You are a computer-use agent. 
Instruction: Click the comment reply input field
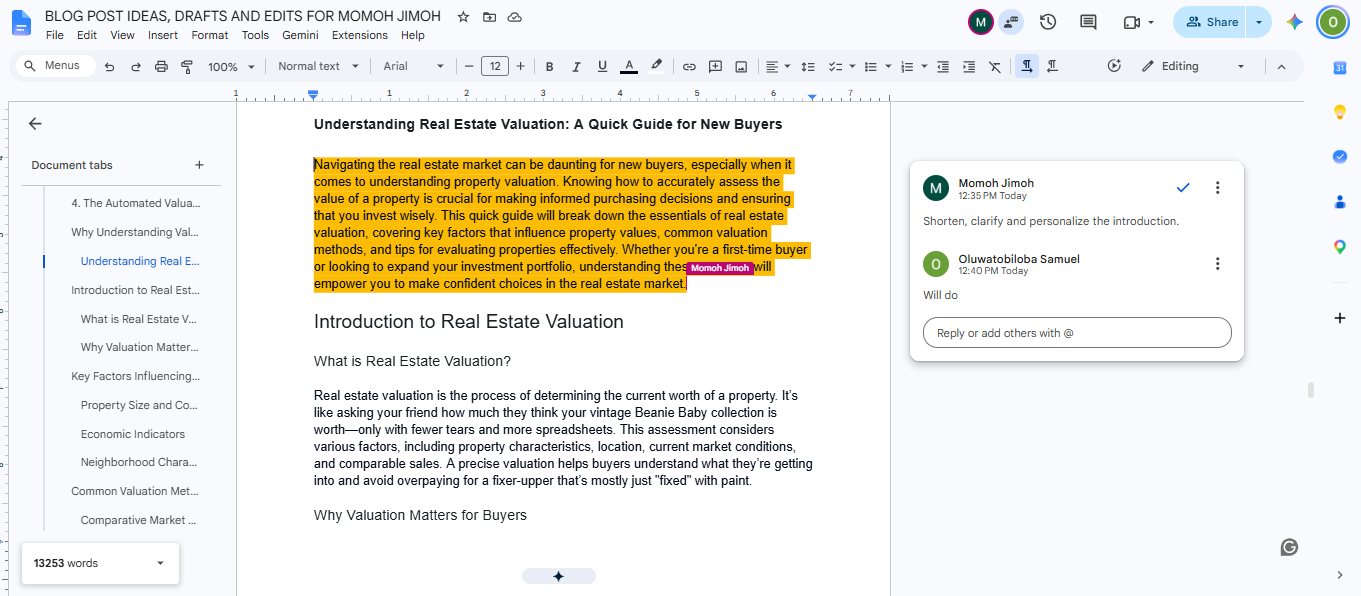point(1077,333)
